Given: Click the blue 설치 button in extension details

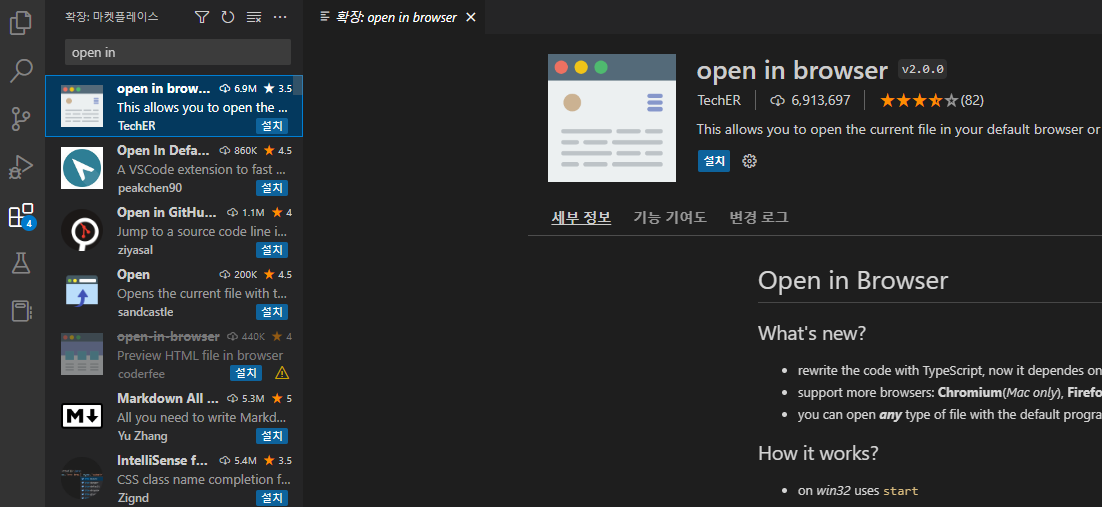Looking at the screenshot, I should point(714,161).
